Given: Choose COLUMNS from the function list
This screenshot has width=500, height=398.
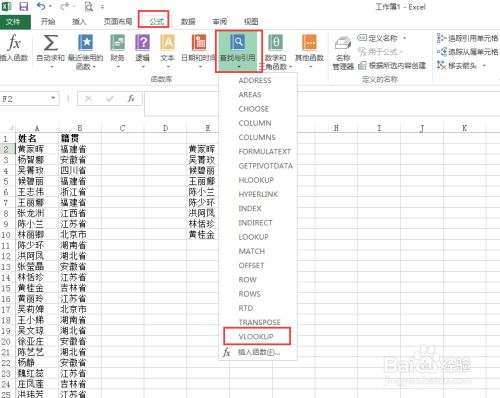Looking at the screenshot, I should click(x=257, y=137).
